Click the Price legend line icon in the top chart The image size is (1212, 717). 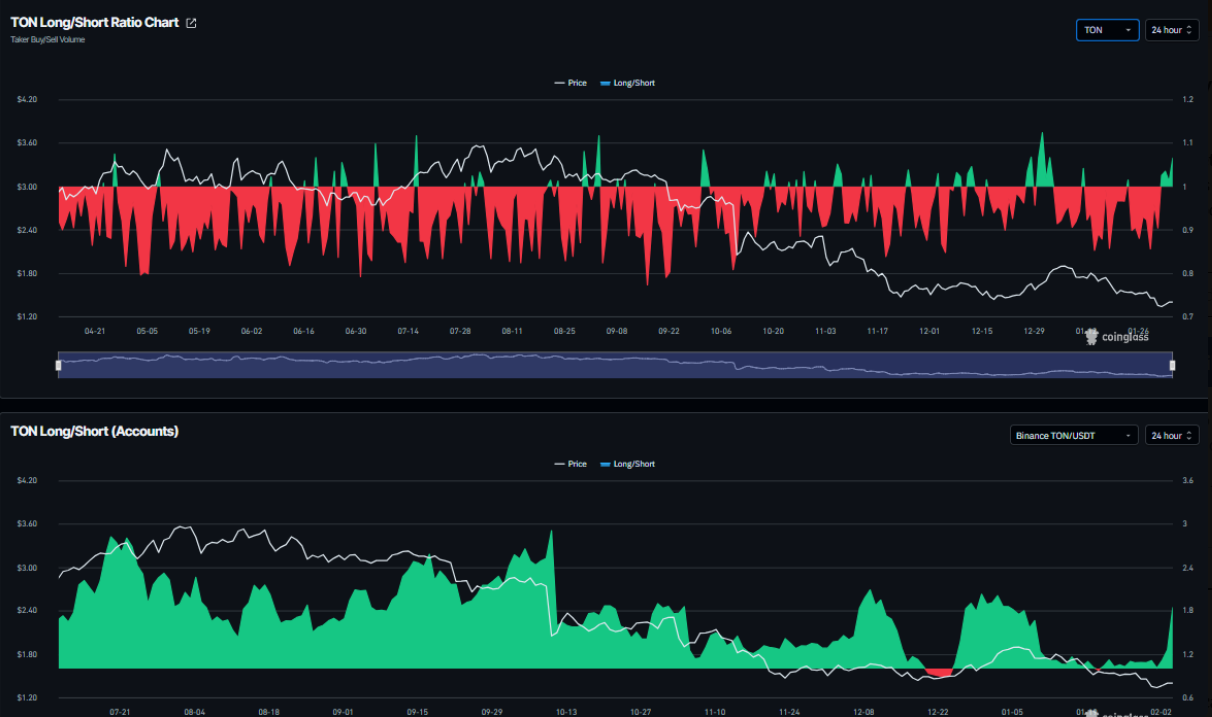pyautogui.click(x=559, y=83)
